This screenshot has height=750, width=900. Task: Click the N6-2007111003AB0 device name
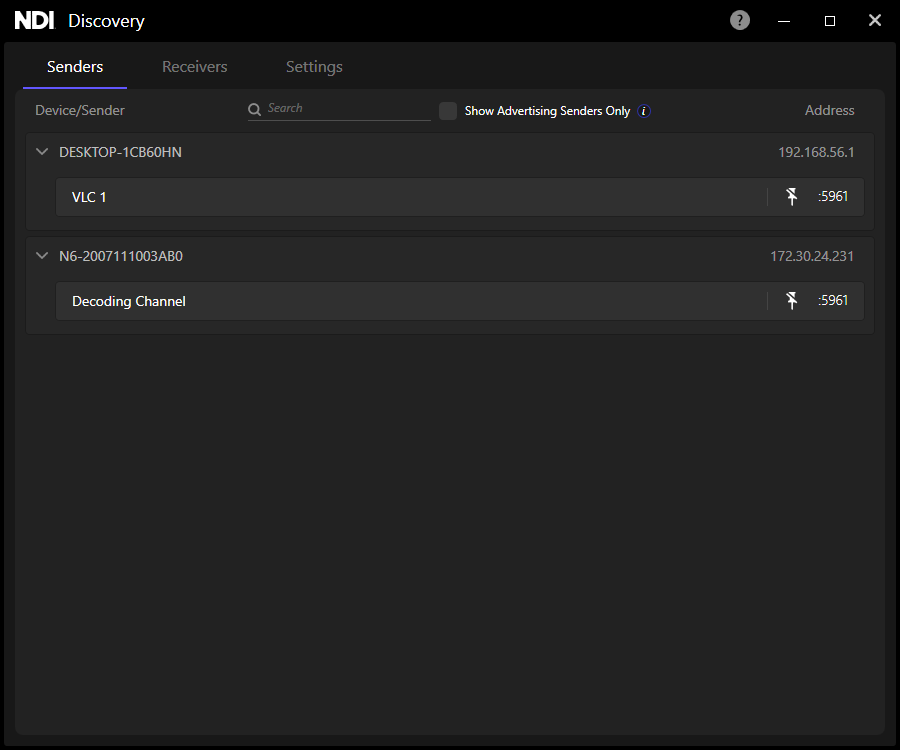tap(121, 256)
